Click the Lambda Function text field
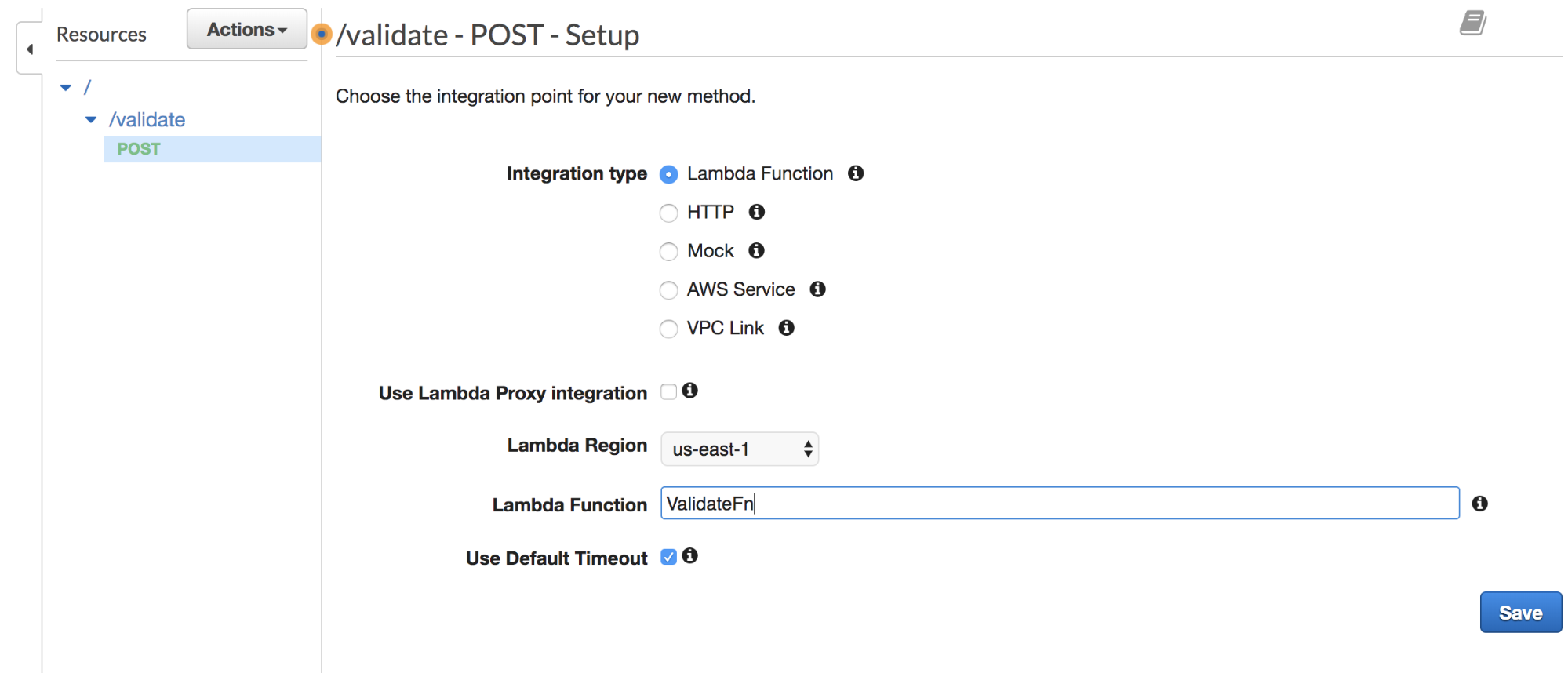The width and height of the screenshot is (1568, 673). pyautogui.click(x=1059, y=504)
